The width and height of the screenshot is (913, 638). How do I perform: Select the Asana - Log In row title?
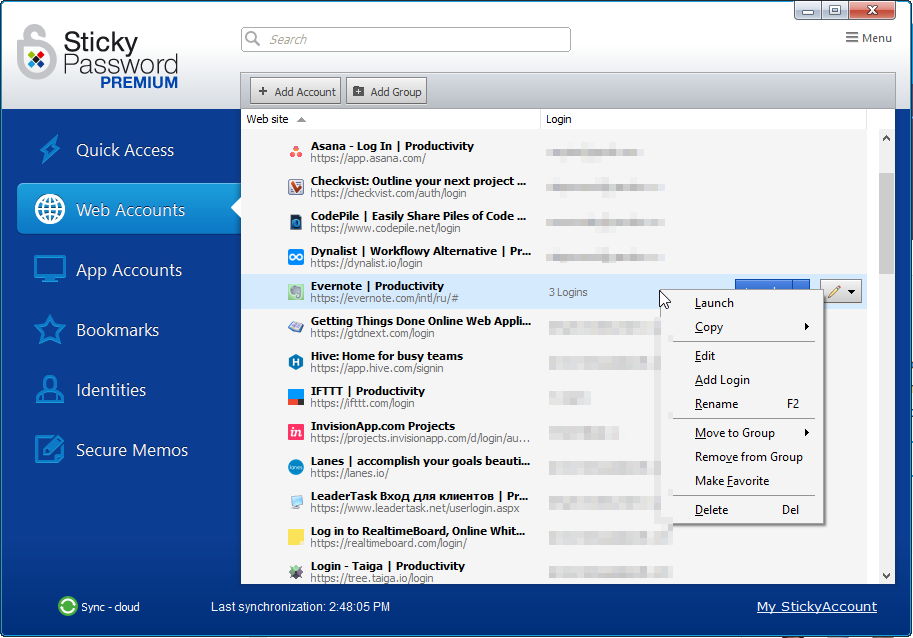(392, 146)
